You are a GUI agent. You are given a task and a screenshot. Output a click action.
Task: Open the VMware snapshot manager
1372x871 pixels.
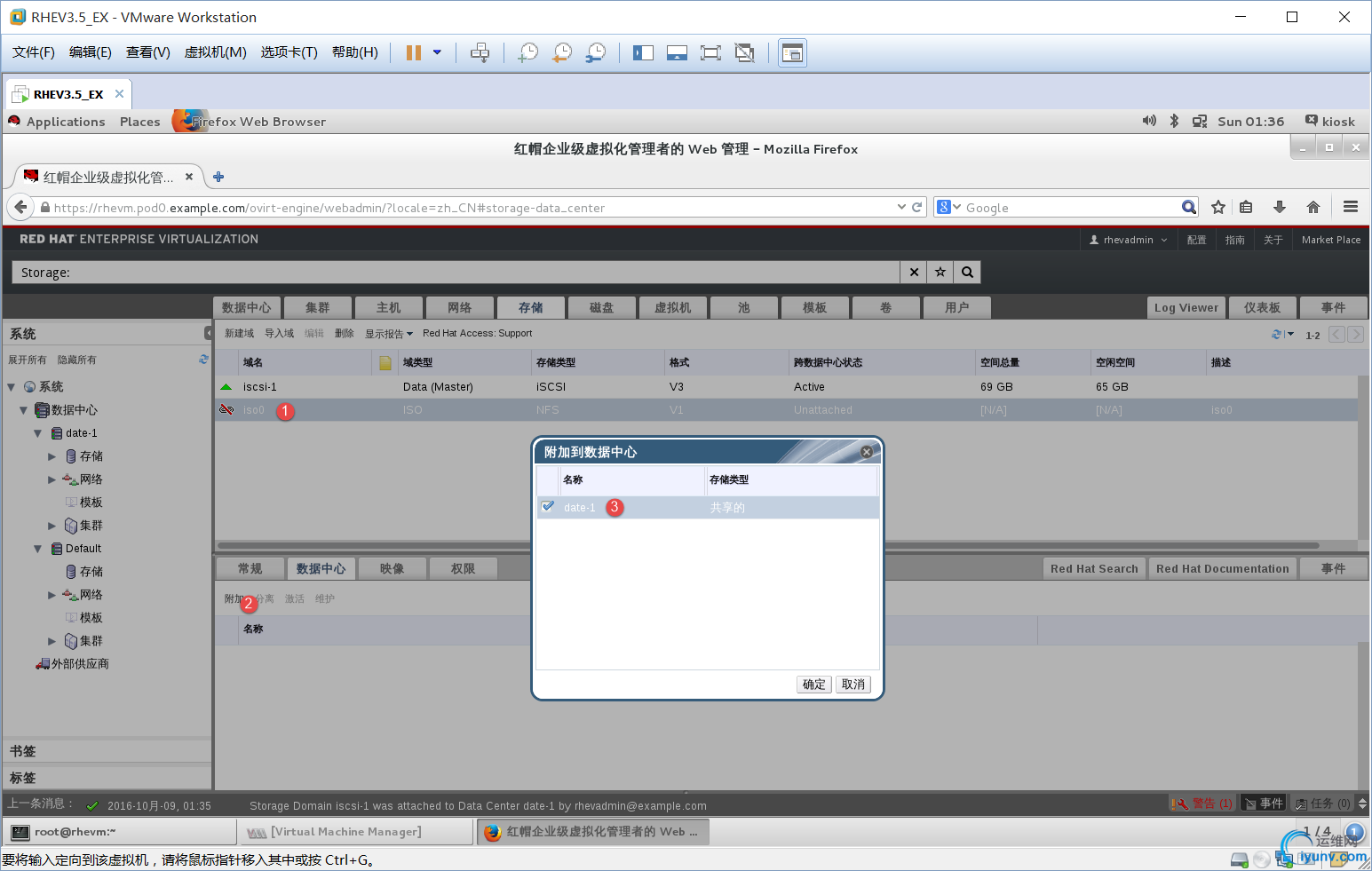(x=596, y=52)
